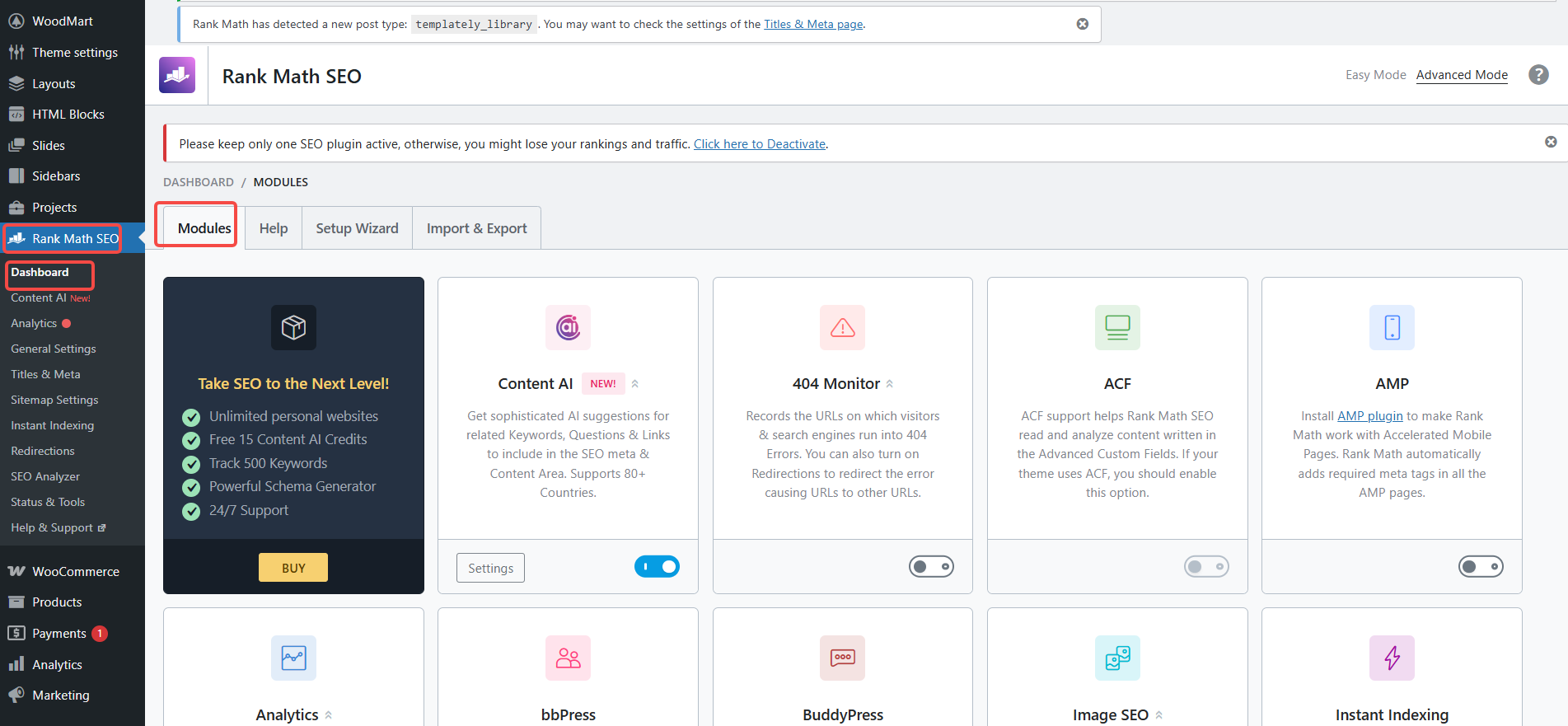
Task: Open Status & Tools submenu item
Action: click(x=48, y=502)
